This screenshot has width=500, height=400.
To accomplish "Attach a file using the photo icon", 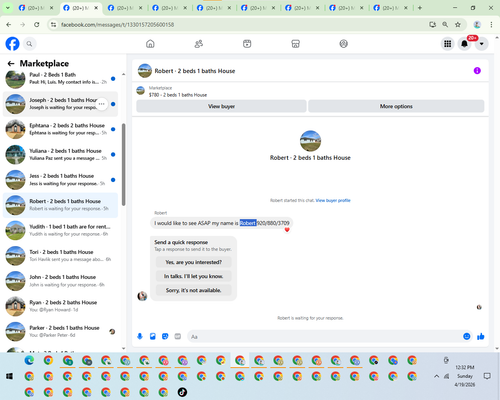I will pyautogui.click(x=153, y=336).
